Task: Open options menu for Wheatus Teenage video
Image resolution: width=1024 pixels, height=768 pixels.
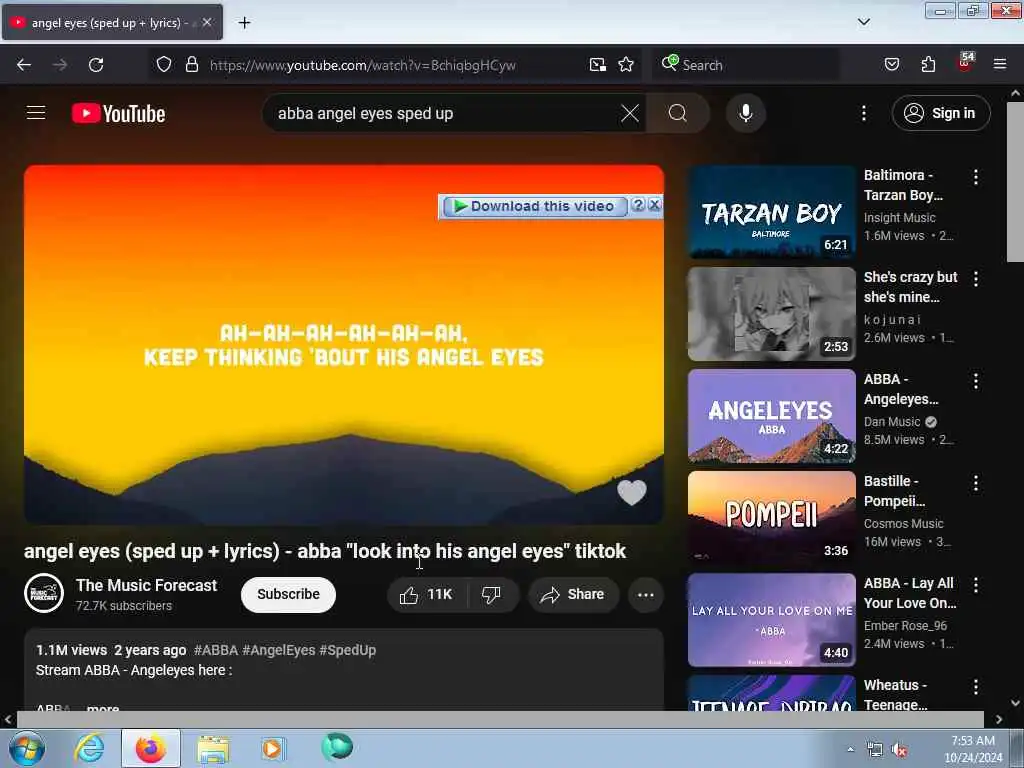Action: coord(976,687)
